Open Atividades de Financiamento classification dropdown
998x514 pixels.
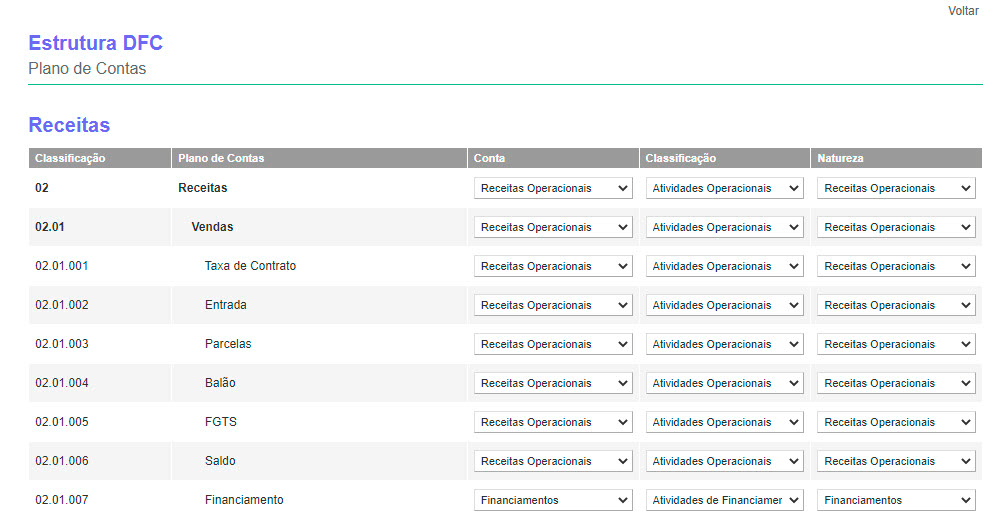724,500
